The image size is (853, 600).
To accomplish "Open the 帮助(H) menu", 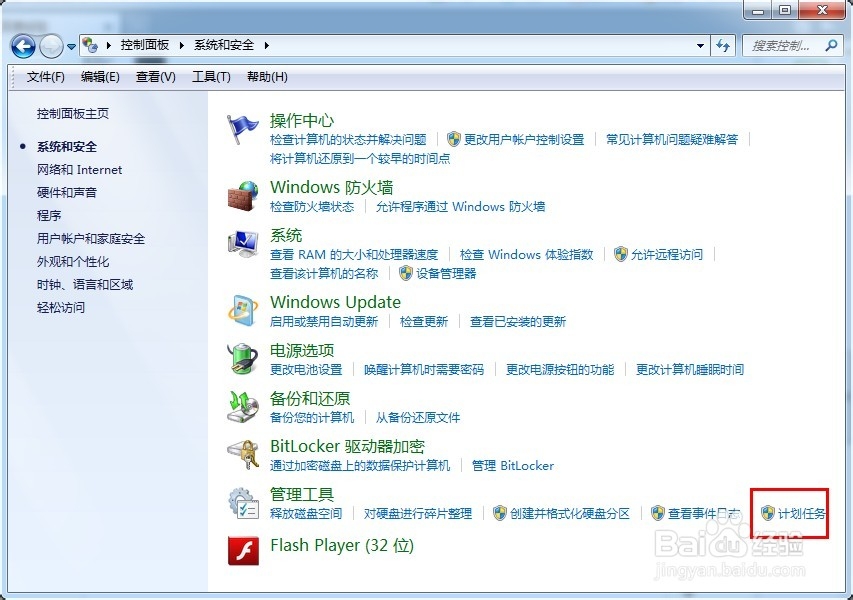I will pos(267,77).
